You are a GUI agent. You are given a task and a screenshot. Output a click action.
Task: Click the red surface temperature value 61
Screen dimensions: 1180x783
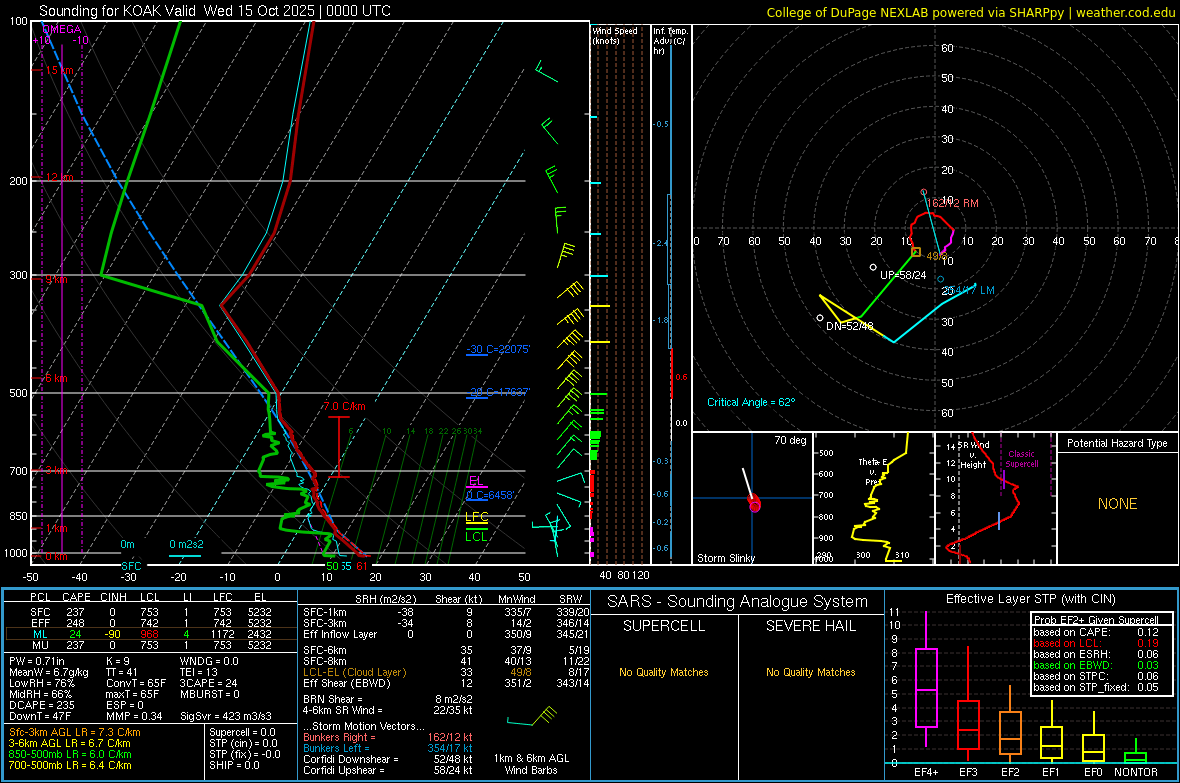[362, 566]
